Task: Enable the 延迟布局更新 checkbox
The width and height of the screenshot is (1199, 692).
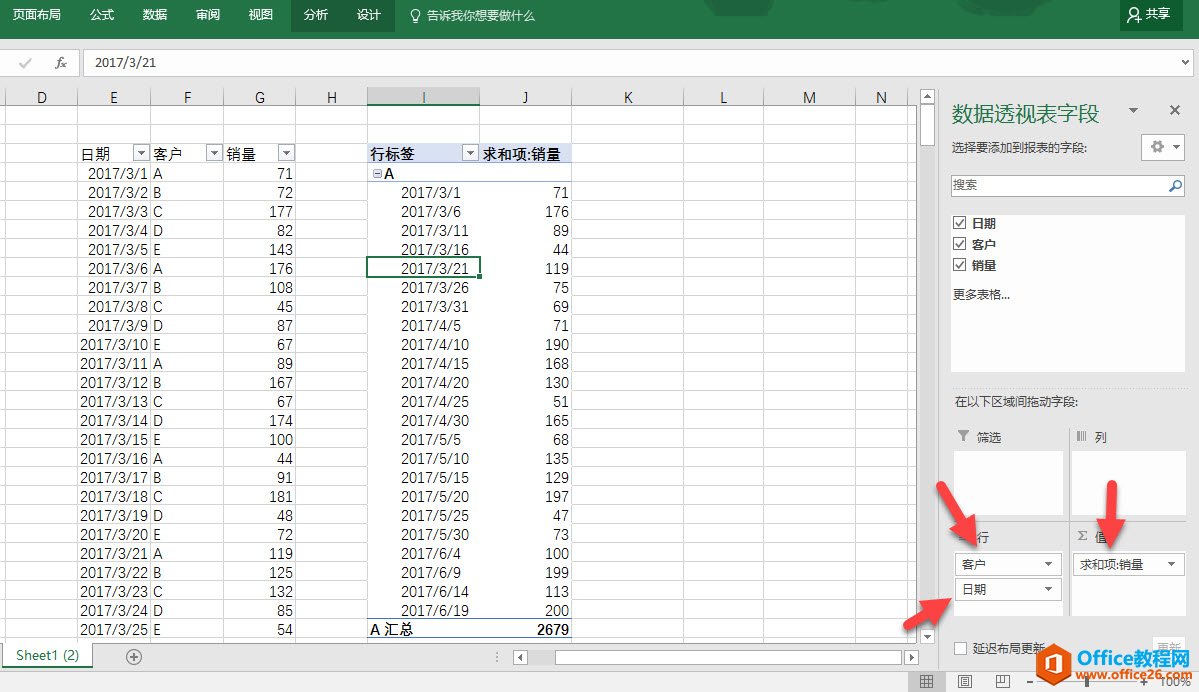Action: click(x=960, y=648)
